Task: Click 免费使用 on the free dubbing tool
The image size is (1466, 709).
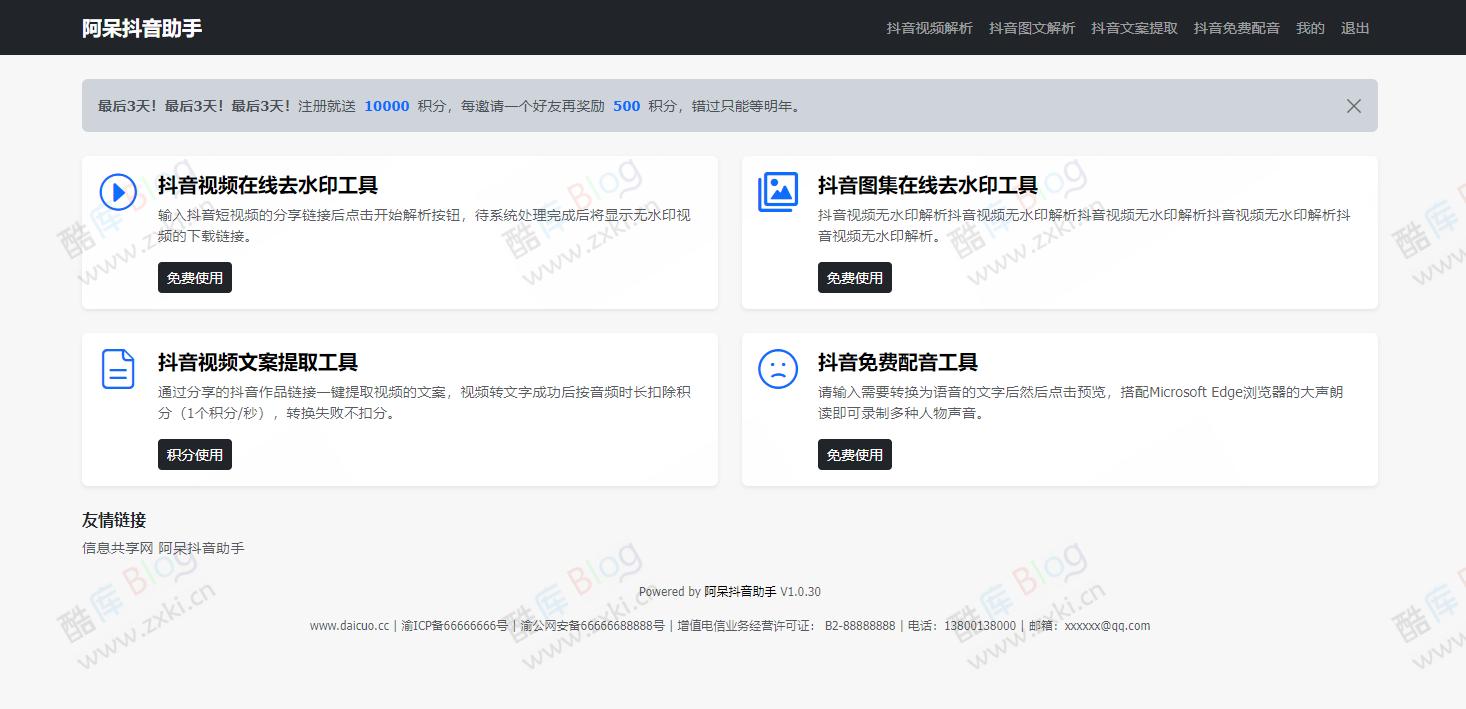Action: (x=854, y=454)
